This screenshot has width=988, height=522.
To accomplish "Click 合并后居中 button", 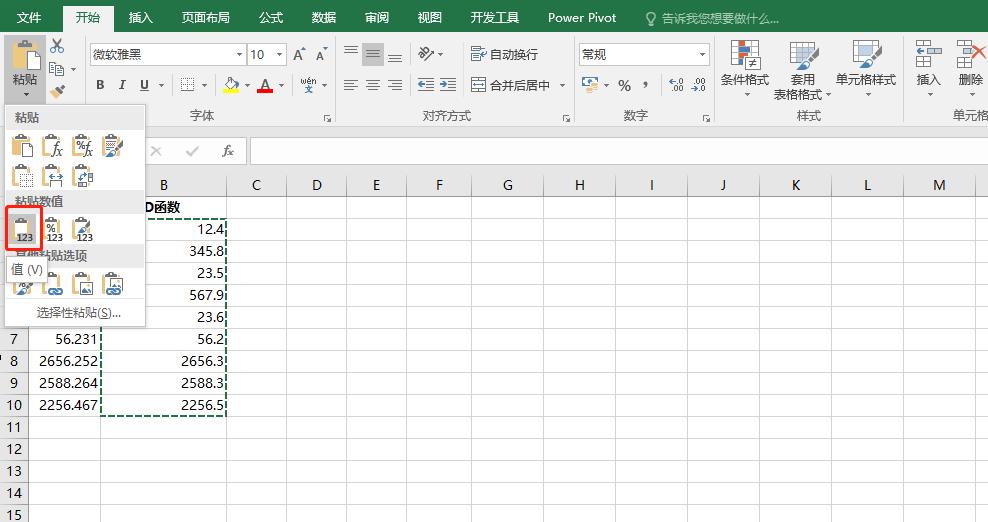I will (x=511, y=85).
